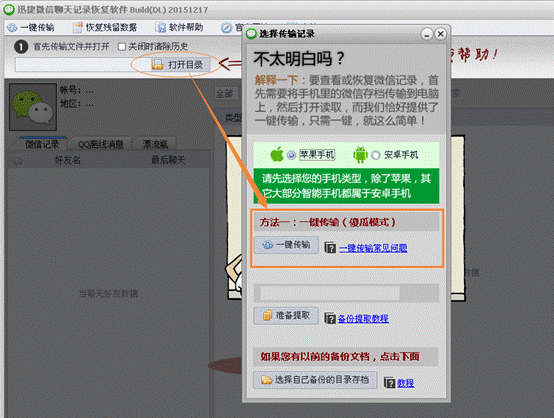Select the 安卓手机 radio button
The image size is (554, 418).
click(376, 155)
